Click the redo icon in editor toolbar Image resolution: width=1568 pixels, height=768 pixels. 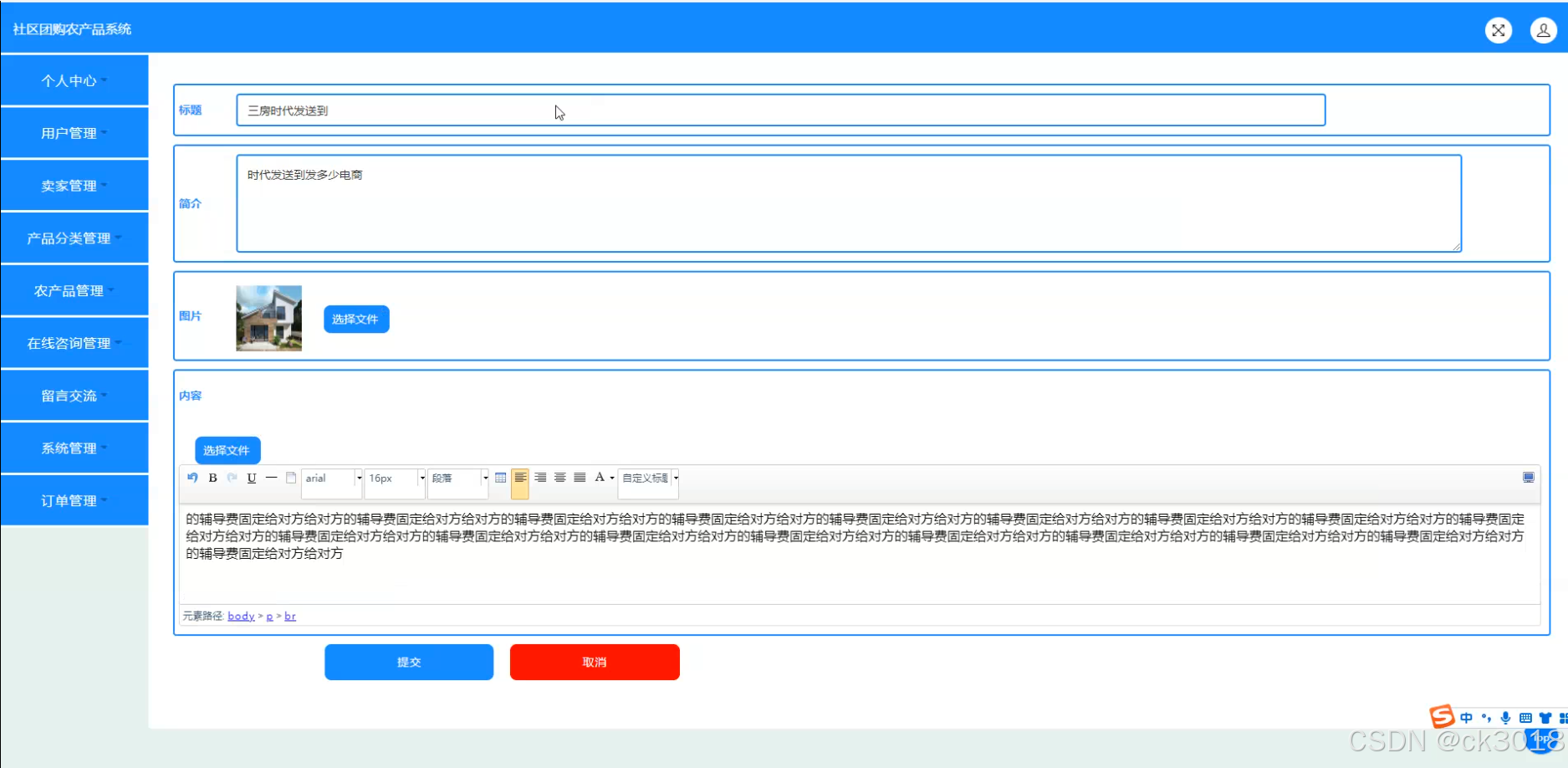[x=232, y=478]
